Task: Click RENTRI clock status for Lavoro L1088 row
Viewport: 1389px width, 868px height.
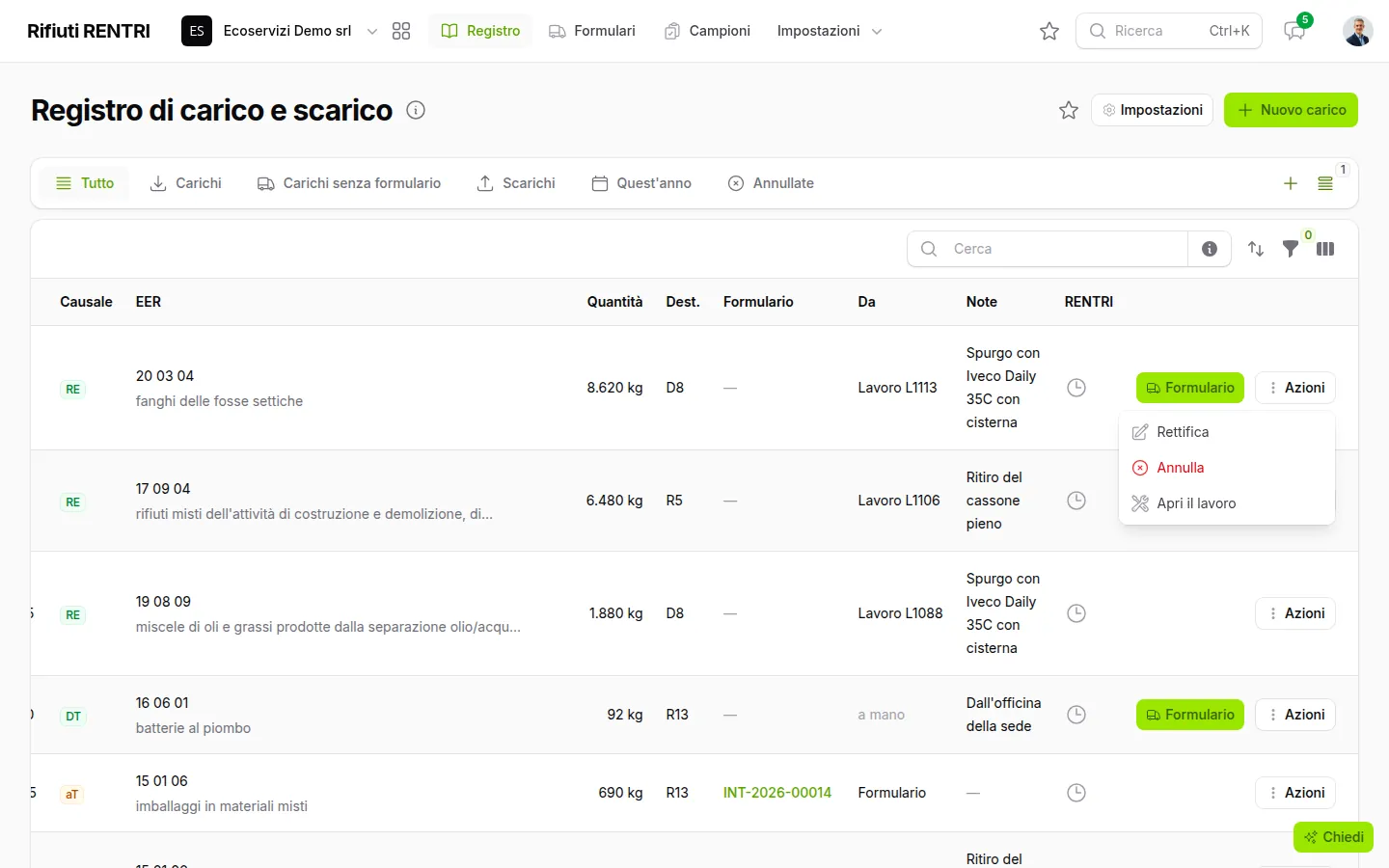Action: tap(1076, 613)
